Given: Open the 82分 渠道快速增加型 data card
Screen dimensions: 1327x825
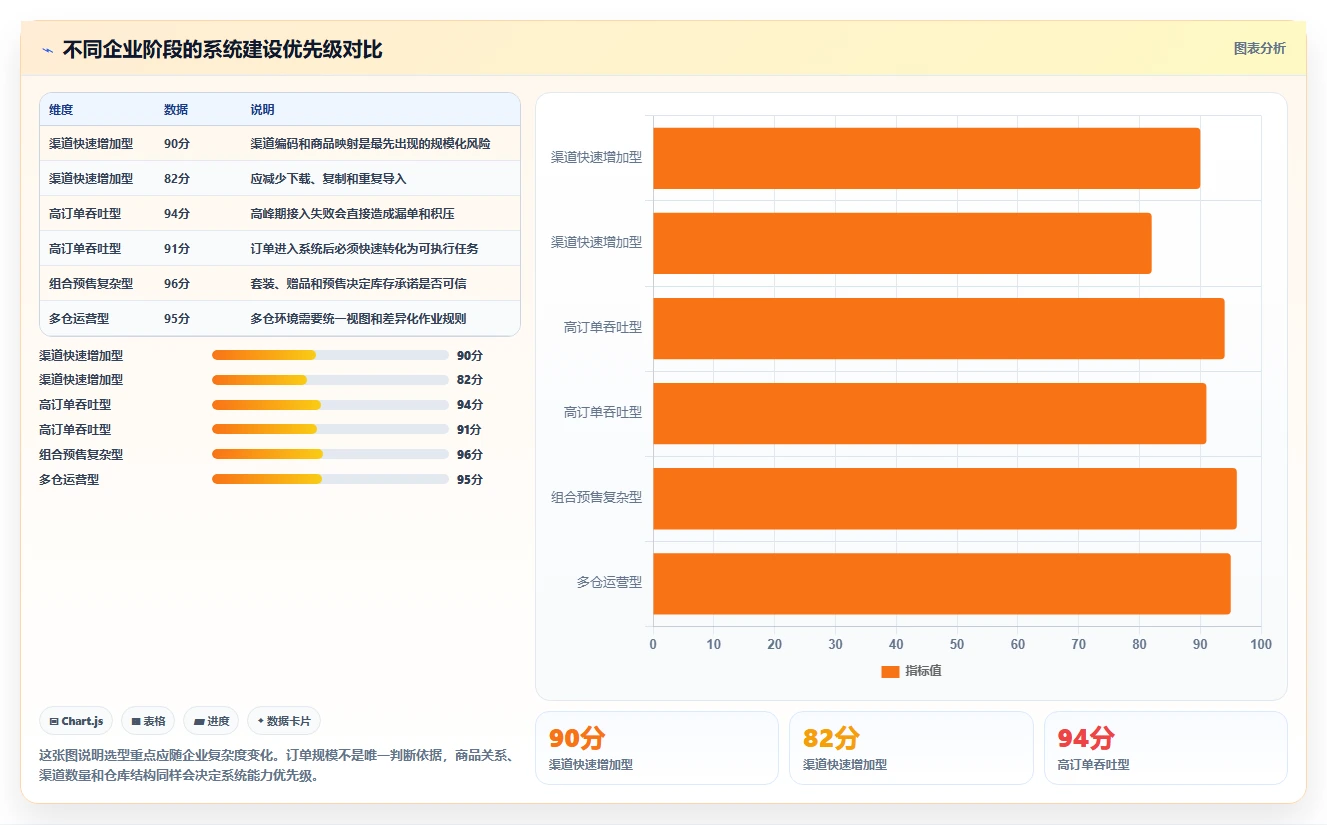Looking at the screenshot, I should (x=911, y=748).
